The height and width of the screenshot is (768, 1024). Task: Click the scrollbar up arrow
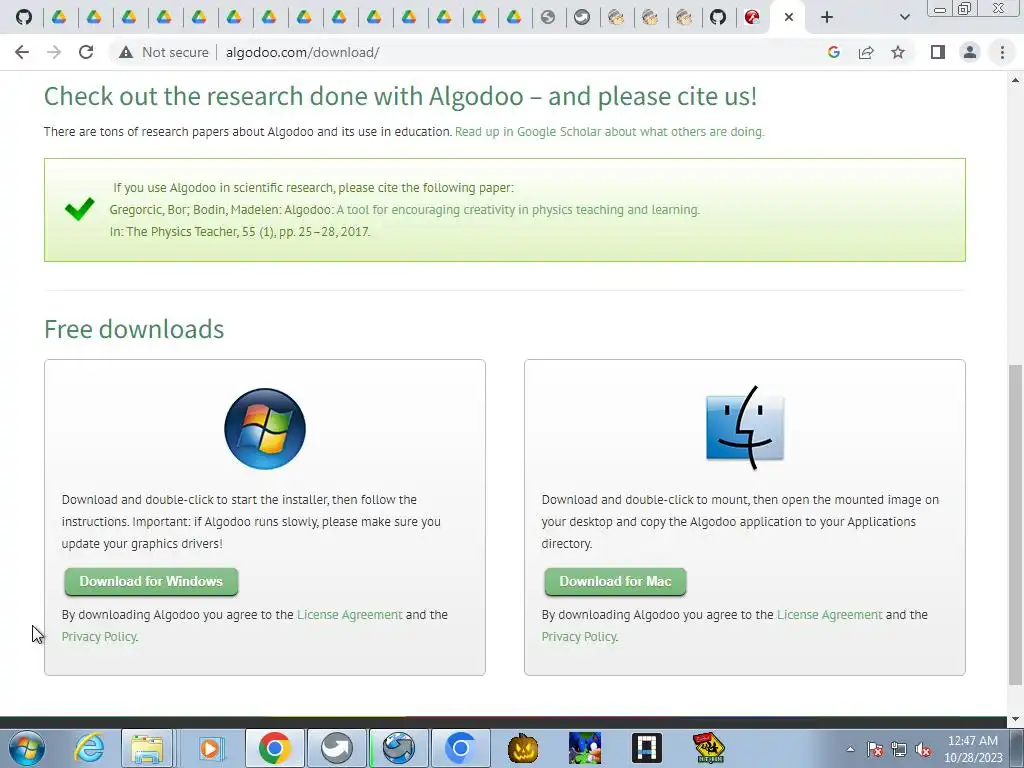click(x=1016, y=80)
